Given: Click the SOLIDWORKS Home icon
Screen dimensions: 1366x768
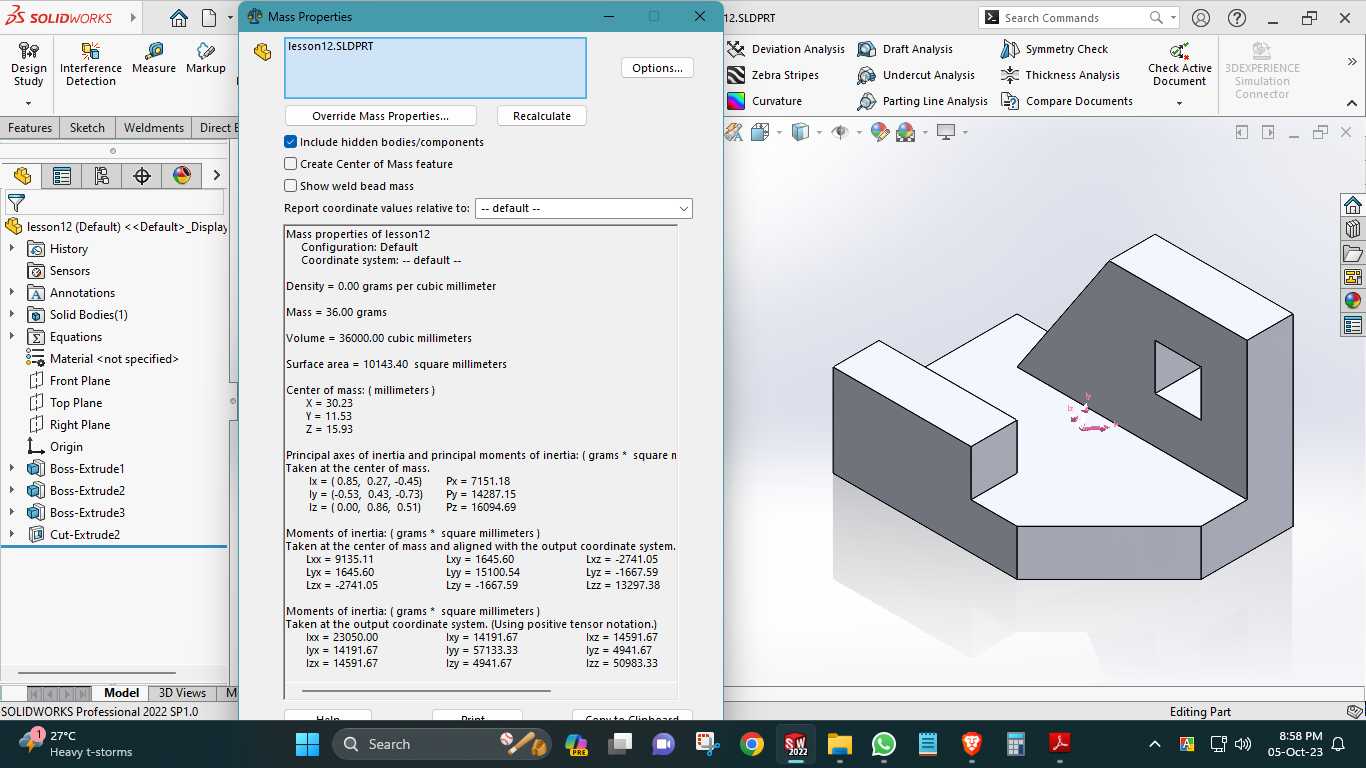Looking at the screenshot, I should tap(178, 18).
